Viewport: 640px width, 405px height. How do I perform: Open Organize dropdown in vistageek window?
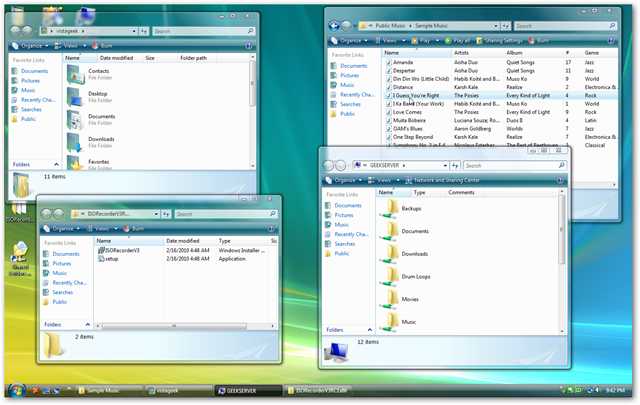pyautogui.click(x=34, y=46)
